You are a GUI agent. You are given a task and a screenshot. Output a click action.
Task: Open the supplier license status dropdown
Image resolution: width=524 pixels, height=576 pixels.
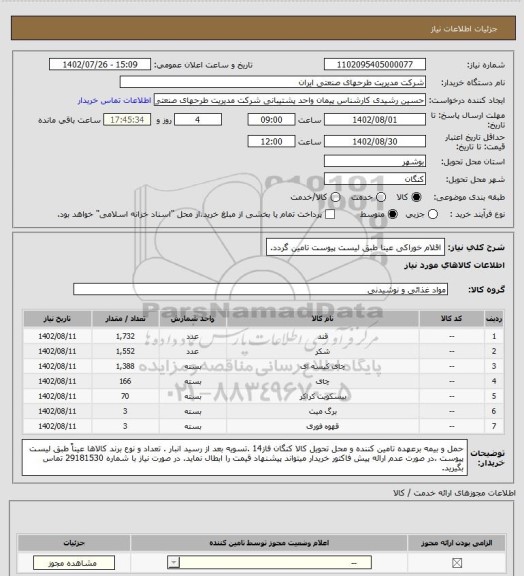click(269, 562)
